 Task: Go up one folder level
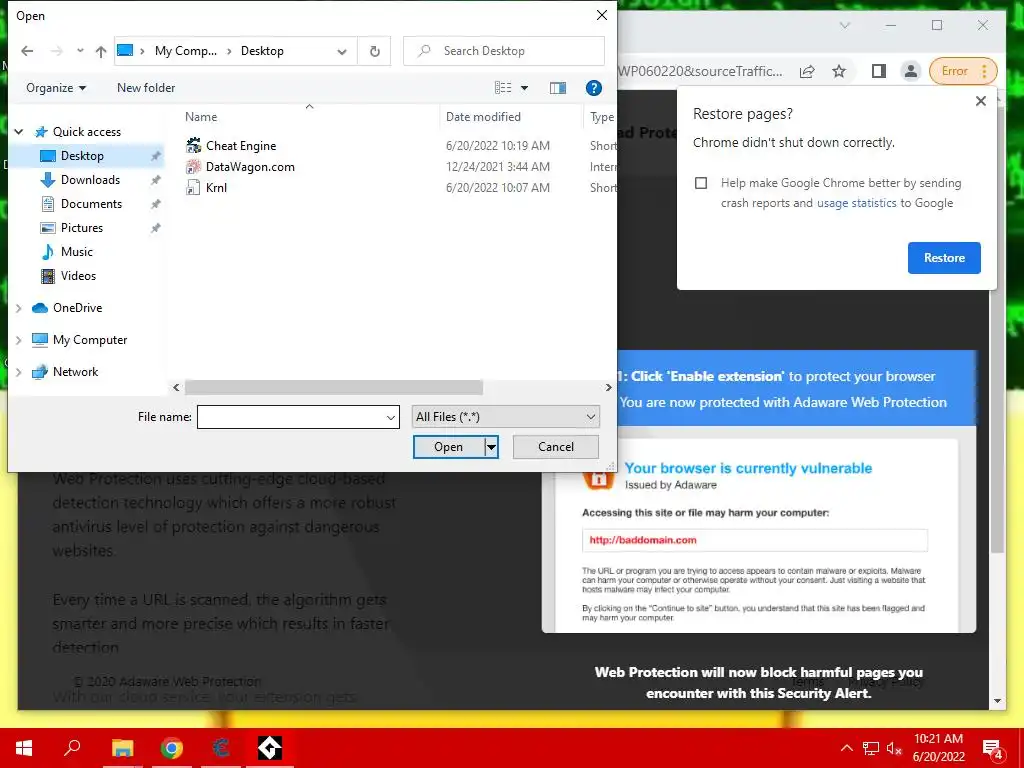(101, 51)
